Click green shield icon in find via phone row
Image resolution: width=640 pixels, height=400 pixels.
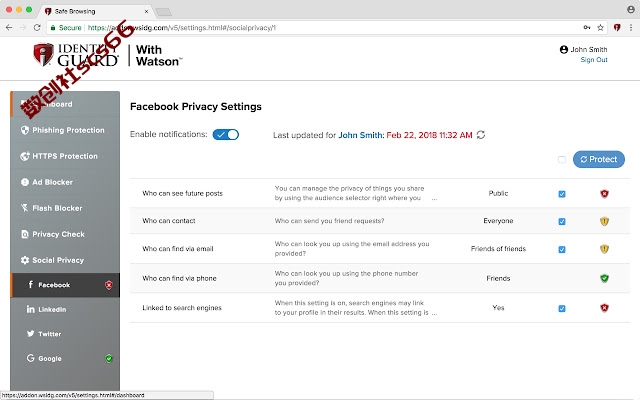604,278
